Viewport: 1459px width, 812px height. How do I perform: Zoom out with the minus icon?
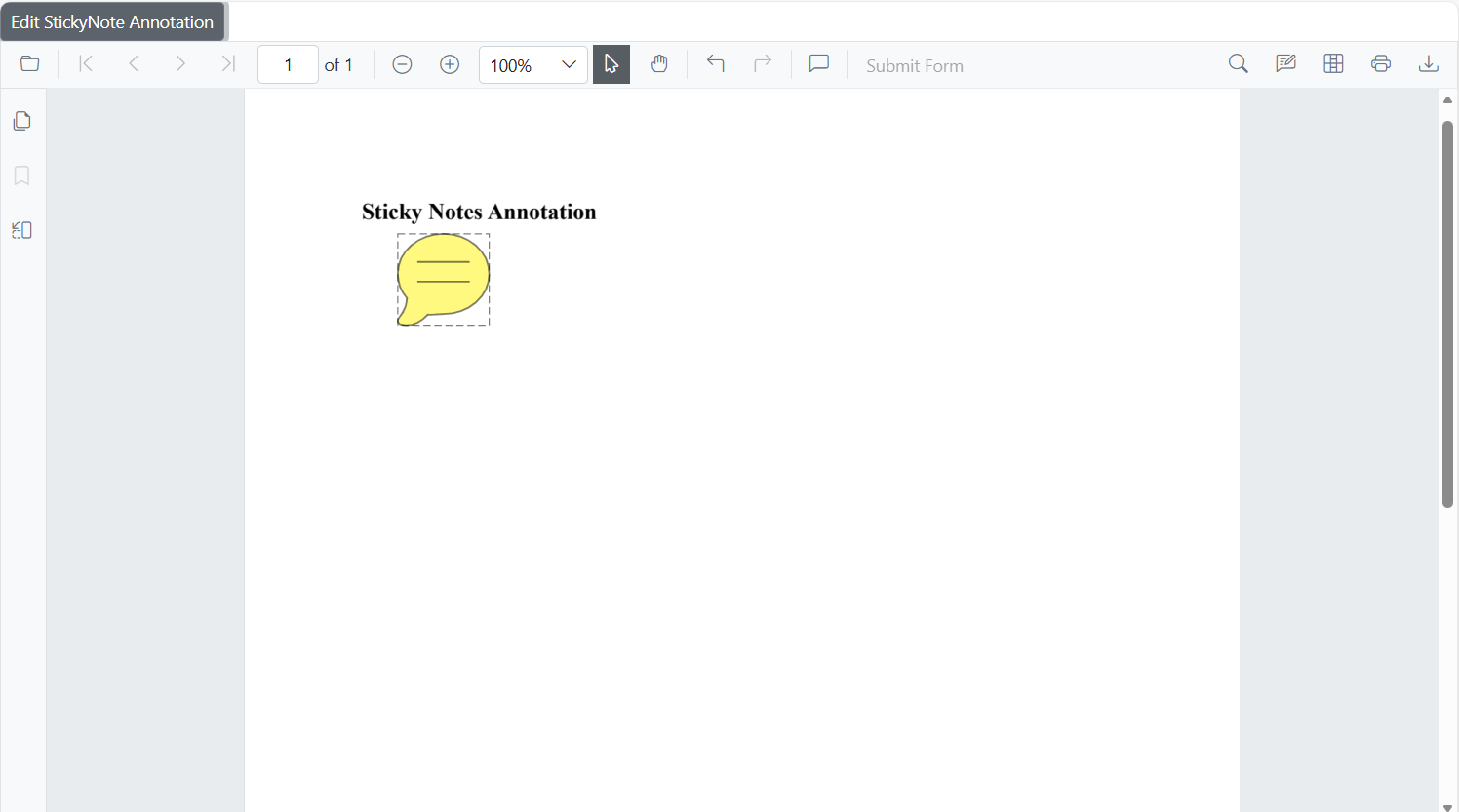[x=402, y=64]
